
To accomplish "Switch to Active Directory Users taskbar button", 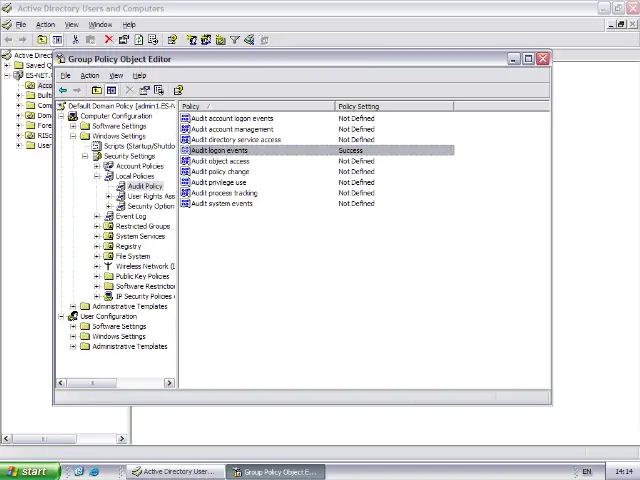I will click(x=176, y=471).
